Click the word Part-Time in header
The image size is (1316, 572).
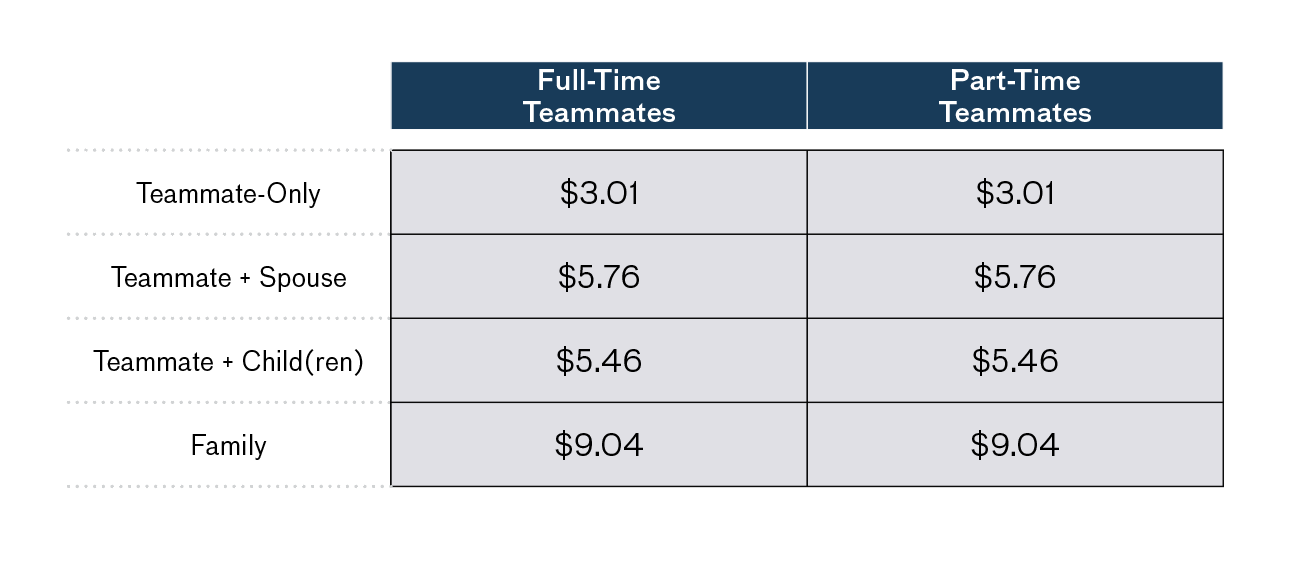[1015, 80]
